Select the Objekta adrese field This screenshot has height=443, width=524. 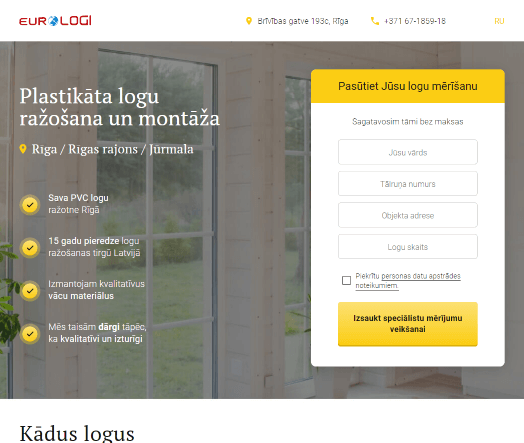pos(408,215)
